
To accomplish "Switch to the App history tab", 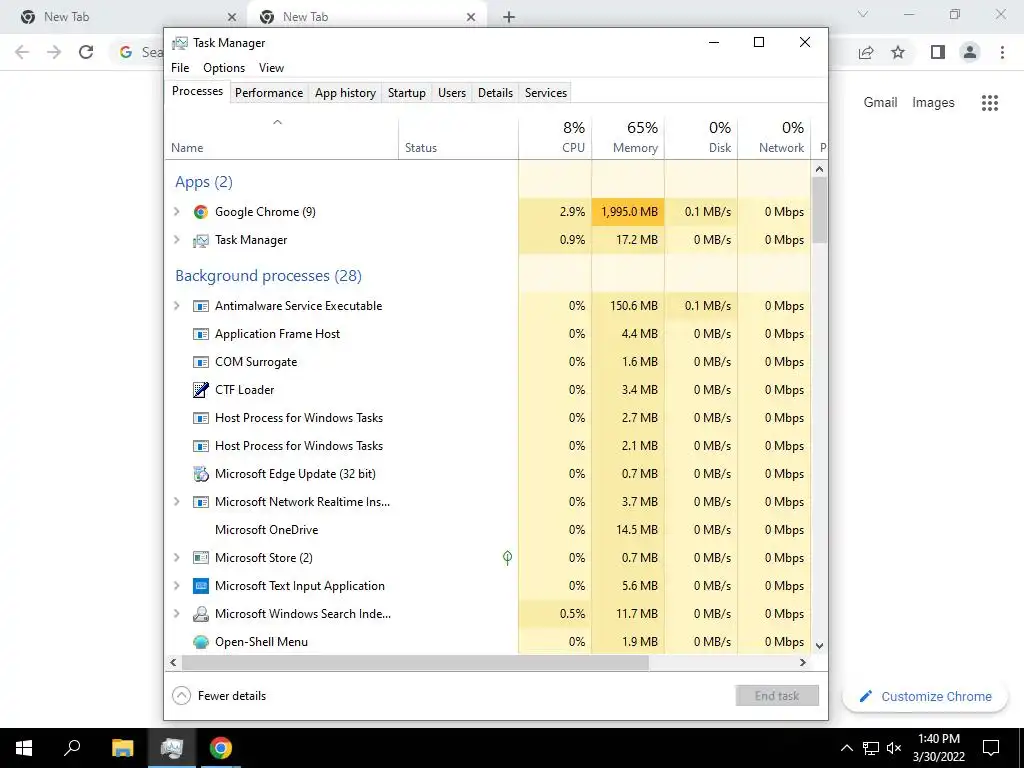I will click(345, 93).
